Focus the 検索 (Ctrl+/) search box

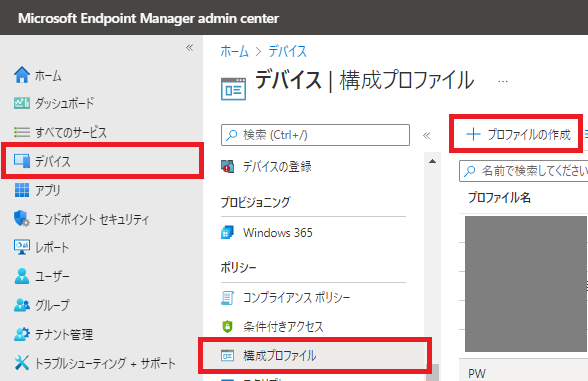[x=315, y=135]
